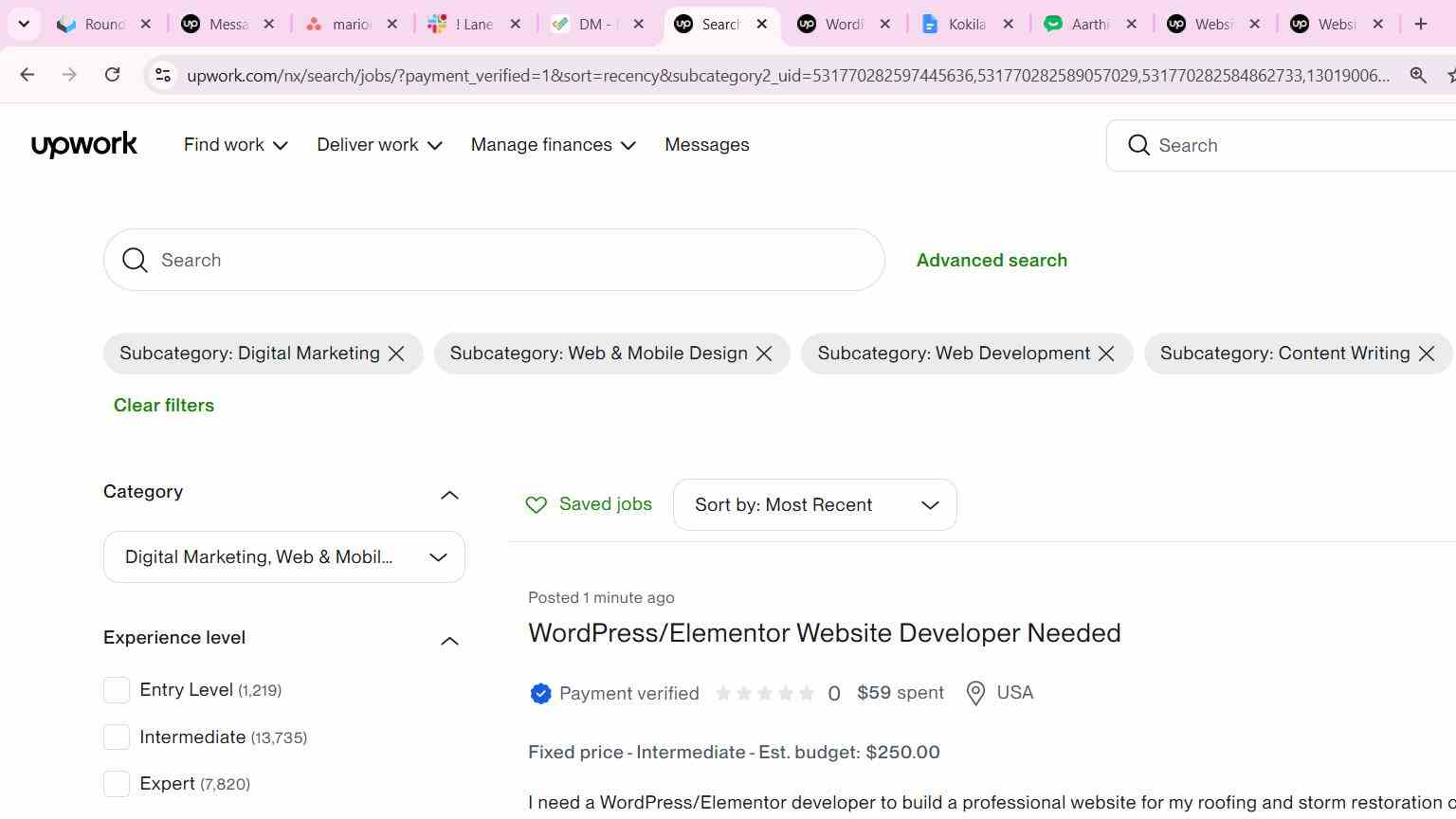The image size is (1456, 819).
Task: Check the Intermediate experience box
Action: [117, 737]
